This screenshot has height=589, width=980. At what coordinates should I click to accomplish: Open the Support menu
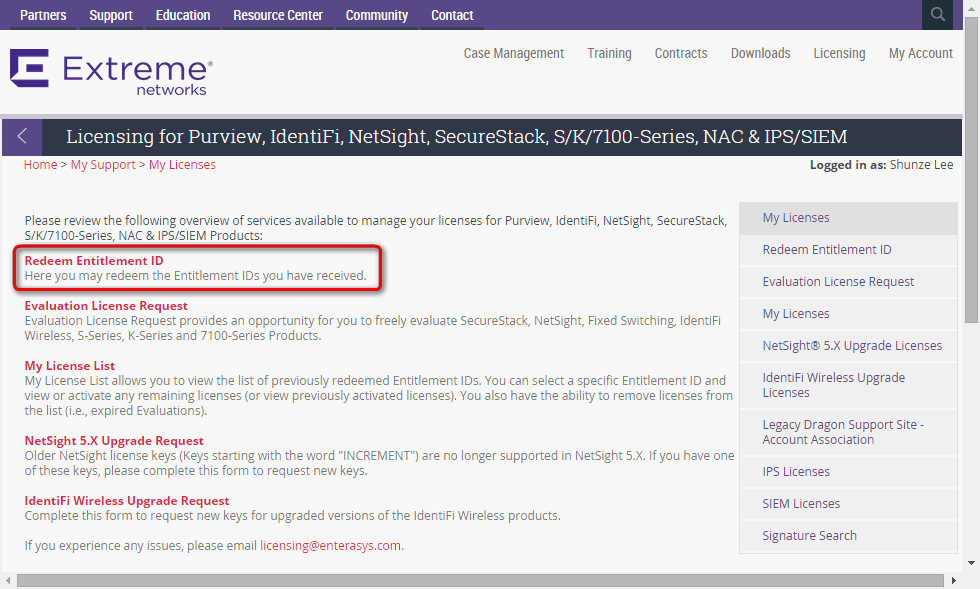pyautogui.click(x=111, y=15)
